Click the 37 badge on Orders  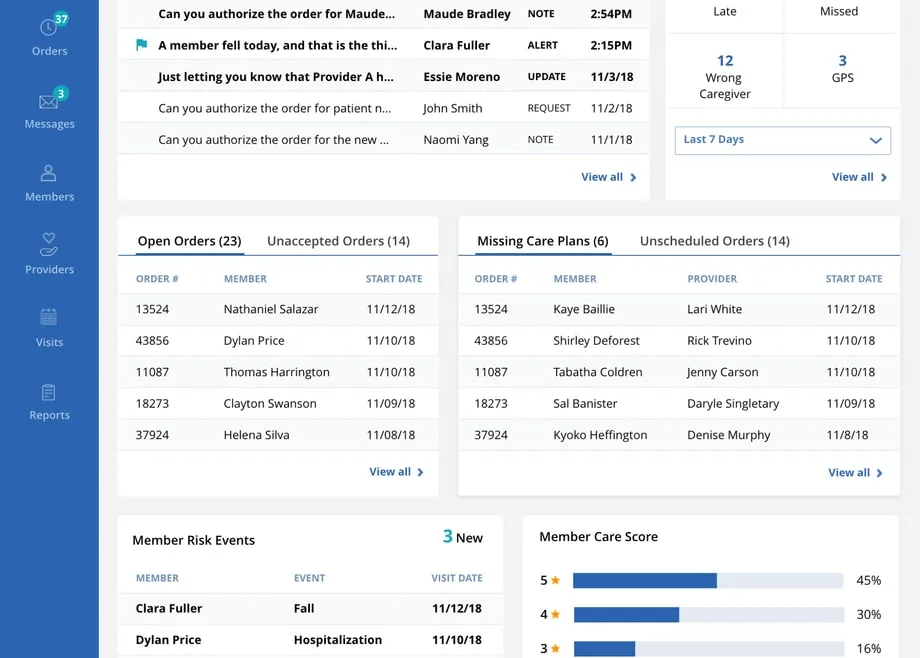[x=61, y=19]
